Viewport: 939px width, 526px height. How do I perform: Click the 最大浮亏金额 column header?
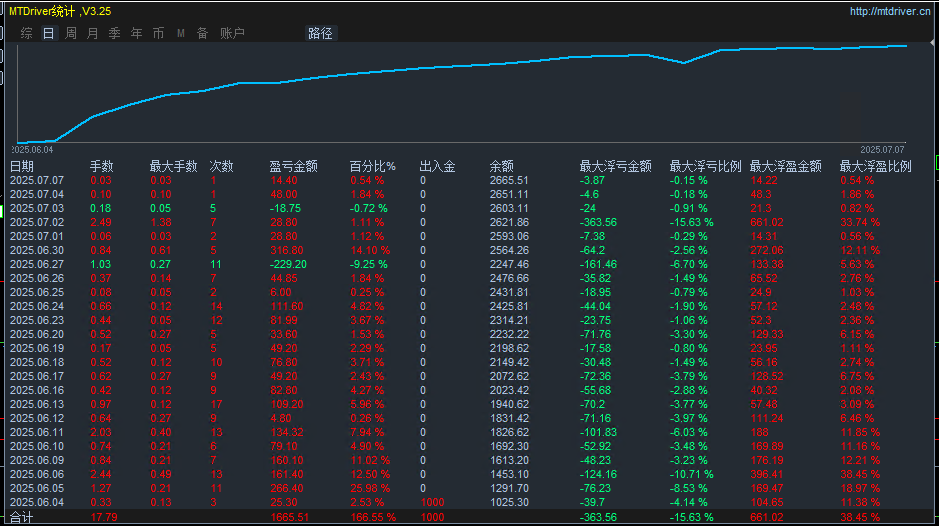615,166
